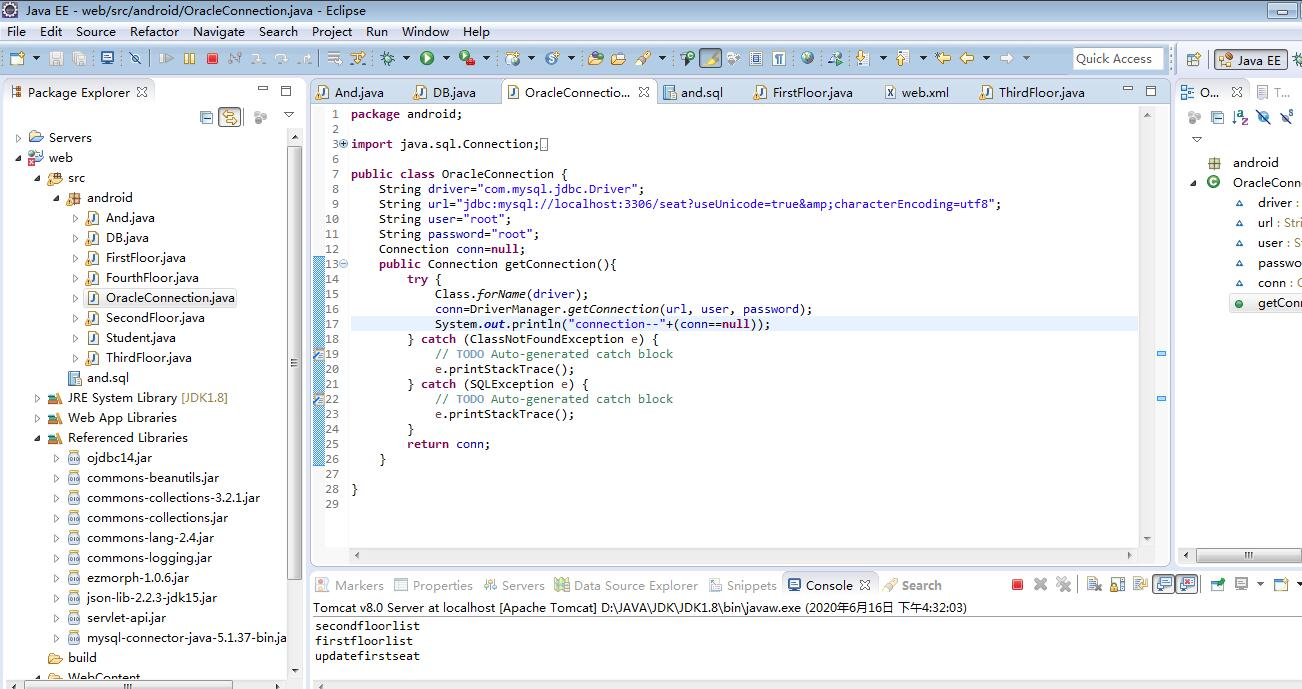The image size is (1302, 689).
Task: Click the editor horizontal scrollbar
Action: 745,554
